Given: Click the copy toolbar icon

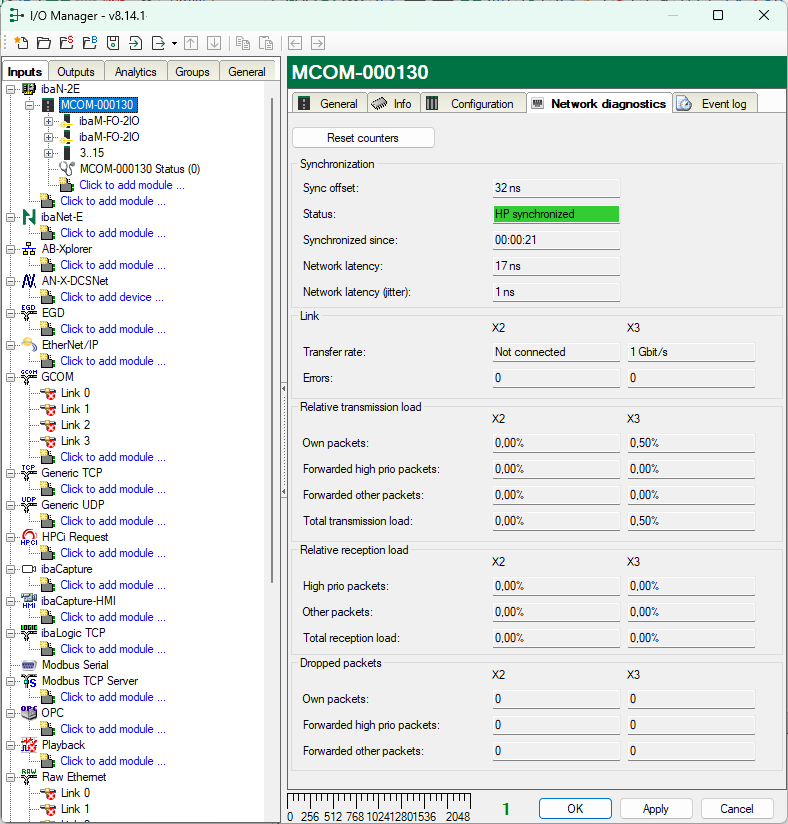Looking at the screenshot, I should (x=243, y=43).
